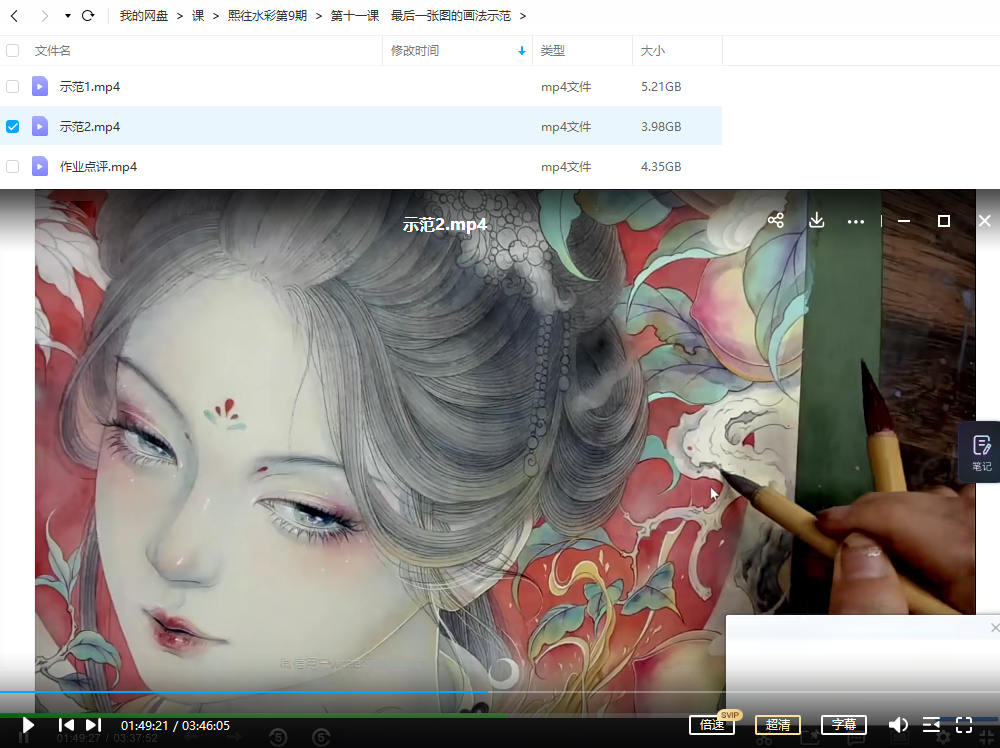Check the 示范1.mp4 checkbox
This screenshot has height=748, width=1000.
coord(13,87)
